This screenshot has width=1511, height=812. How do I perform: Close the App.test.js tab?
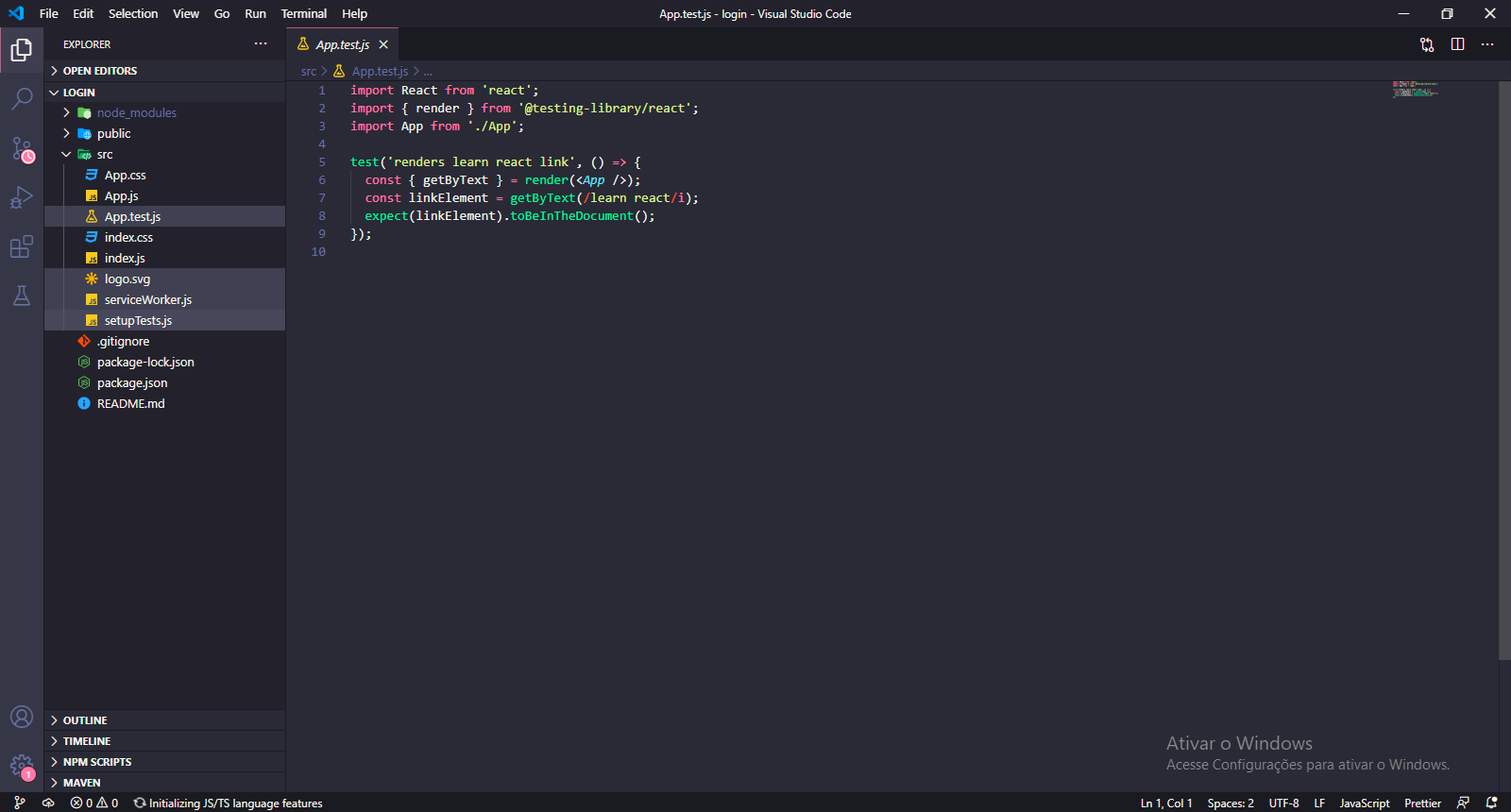[x=383, y=44]
